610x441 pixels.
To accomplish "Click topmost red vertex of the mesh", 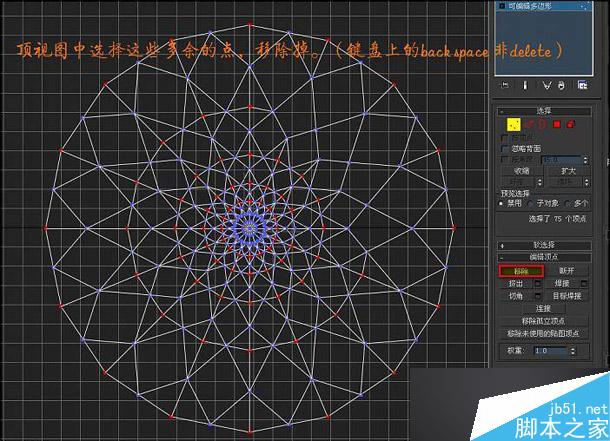I will point(250,24).
